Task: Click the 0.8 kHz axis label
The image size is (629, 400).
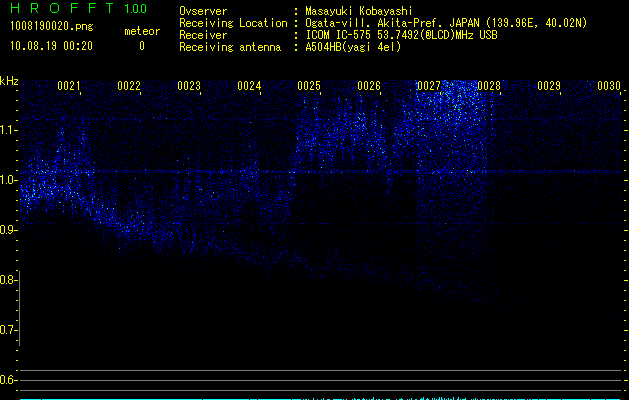Action: [x=8, y=280]
